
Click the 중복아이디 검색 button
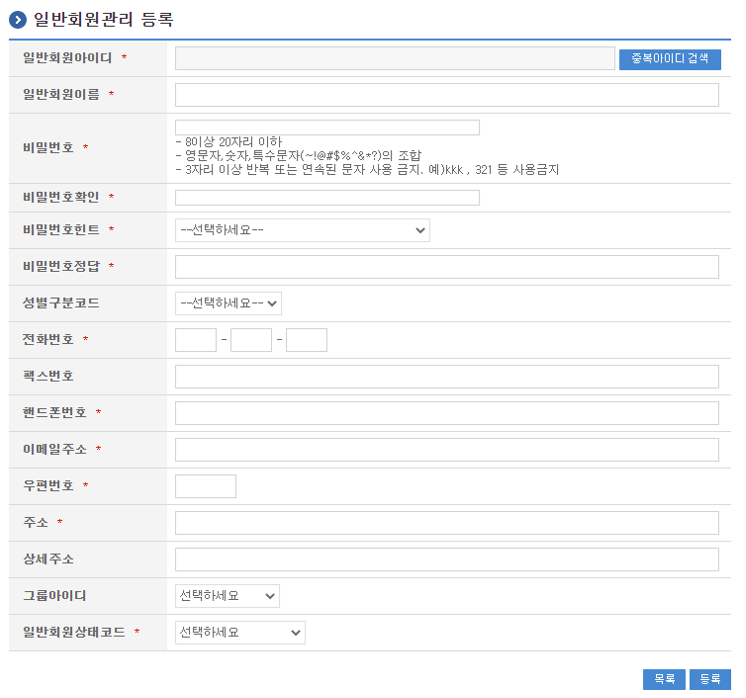(669, 59)
